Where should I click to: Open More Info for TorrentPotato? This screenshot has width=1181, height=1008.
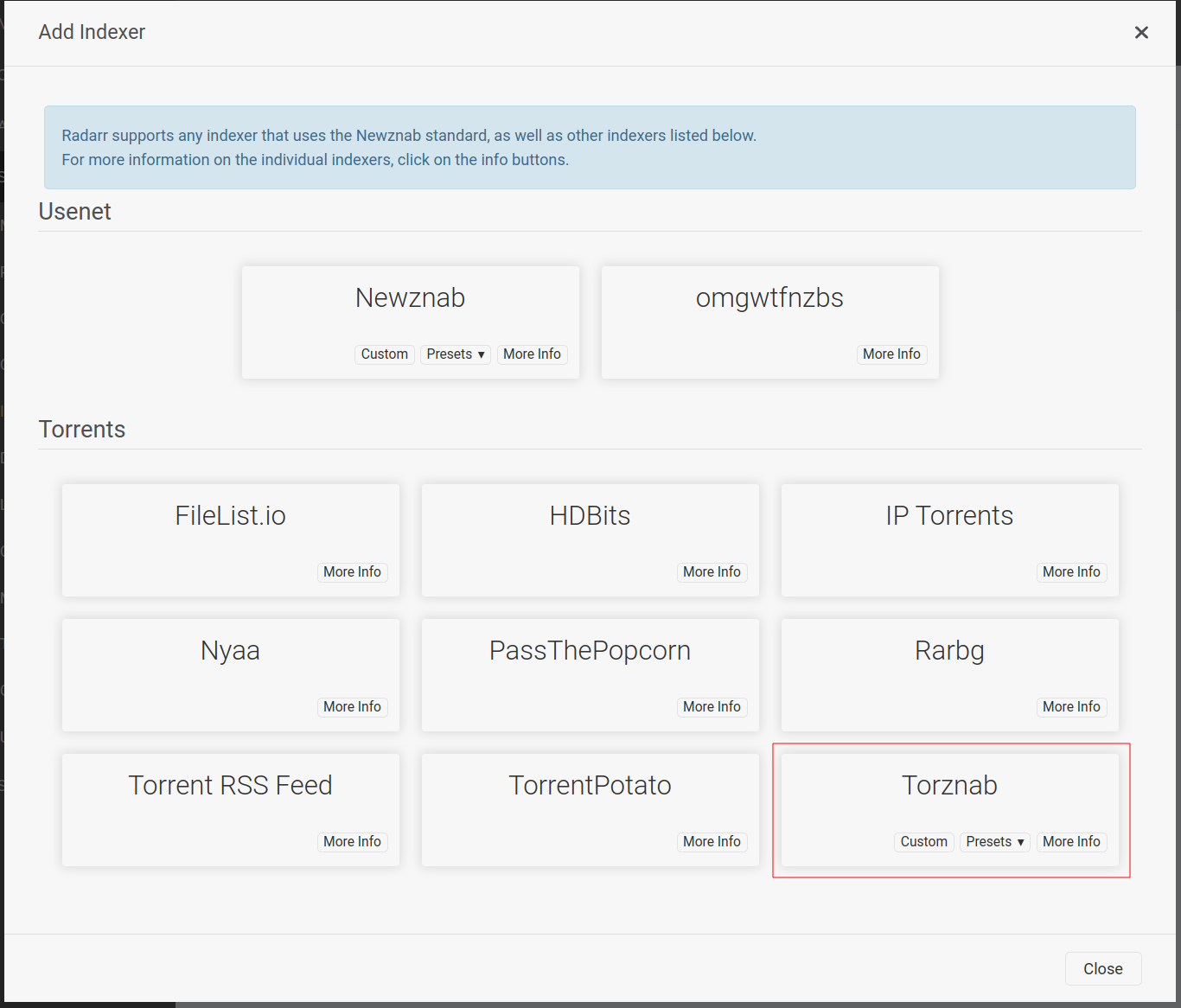[x=712, y=842]
